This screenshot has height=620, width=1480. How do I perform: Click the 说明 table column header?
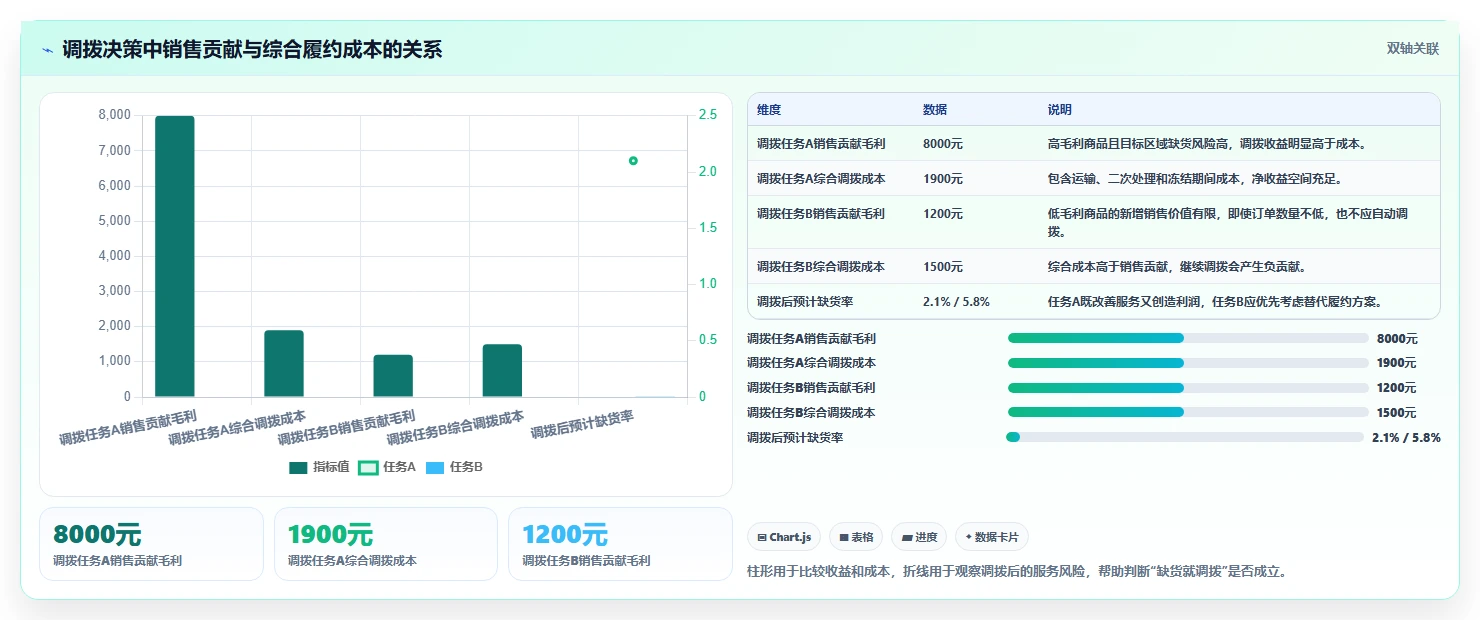1060,109
